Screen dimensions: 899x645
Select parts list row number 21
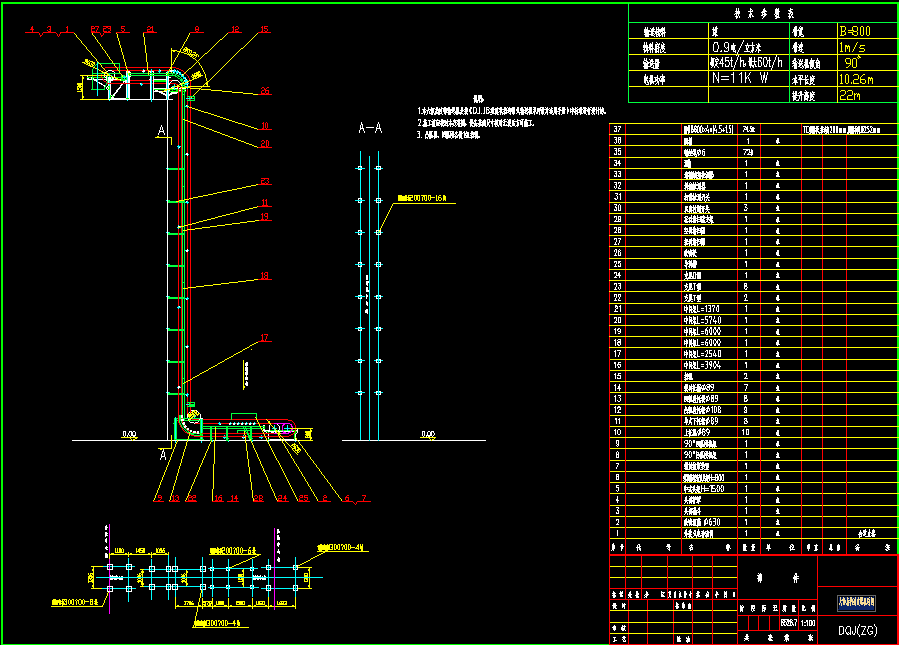(x=617, y=308)
